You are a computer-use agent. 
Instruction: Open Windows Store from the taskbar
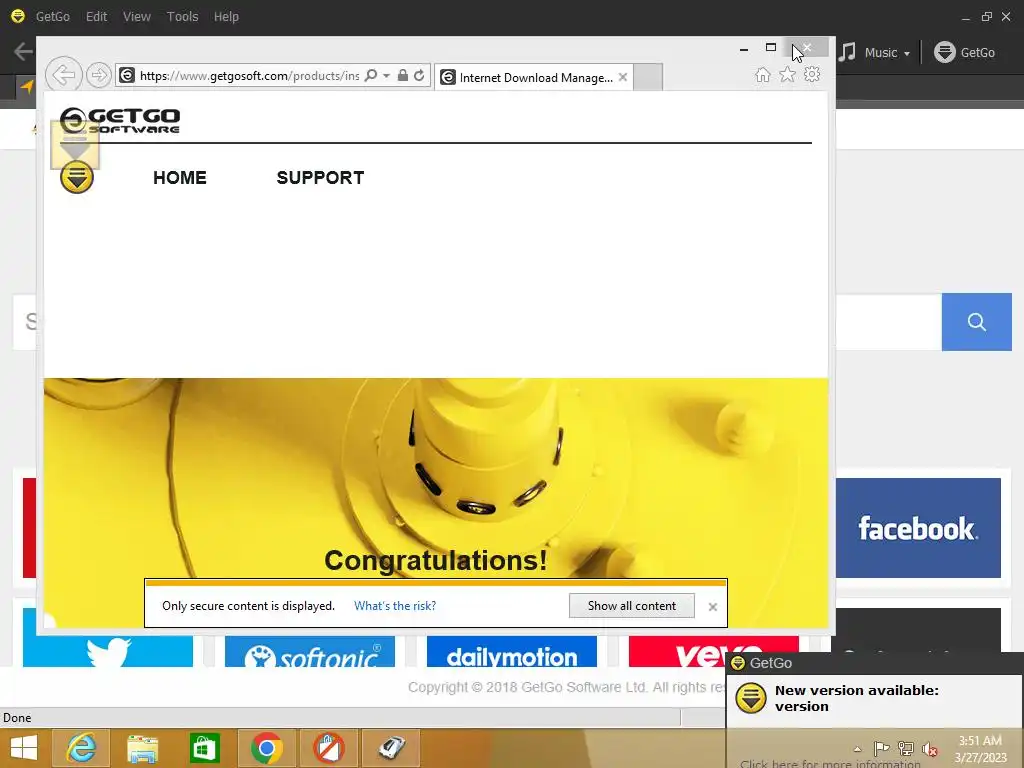coord(204,748)
